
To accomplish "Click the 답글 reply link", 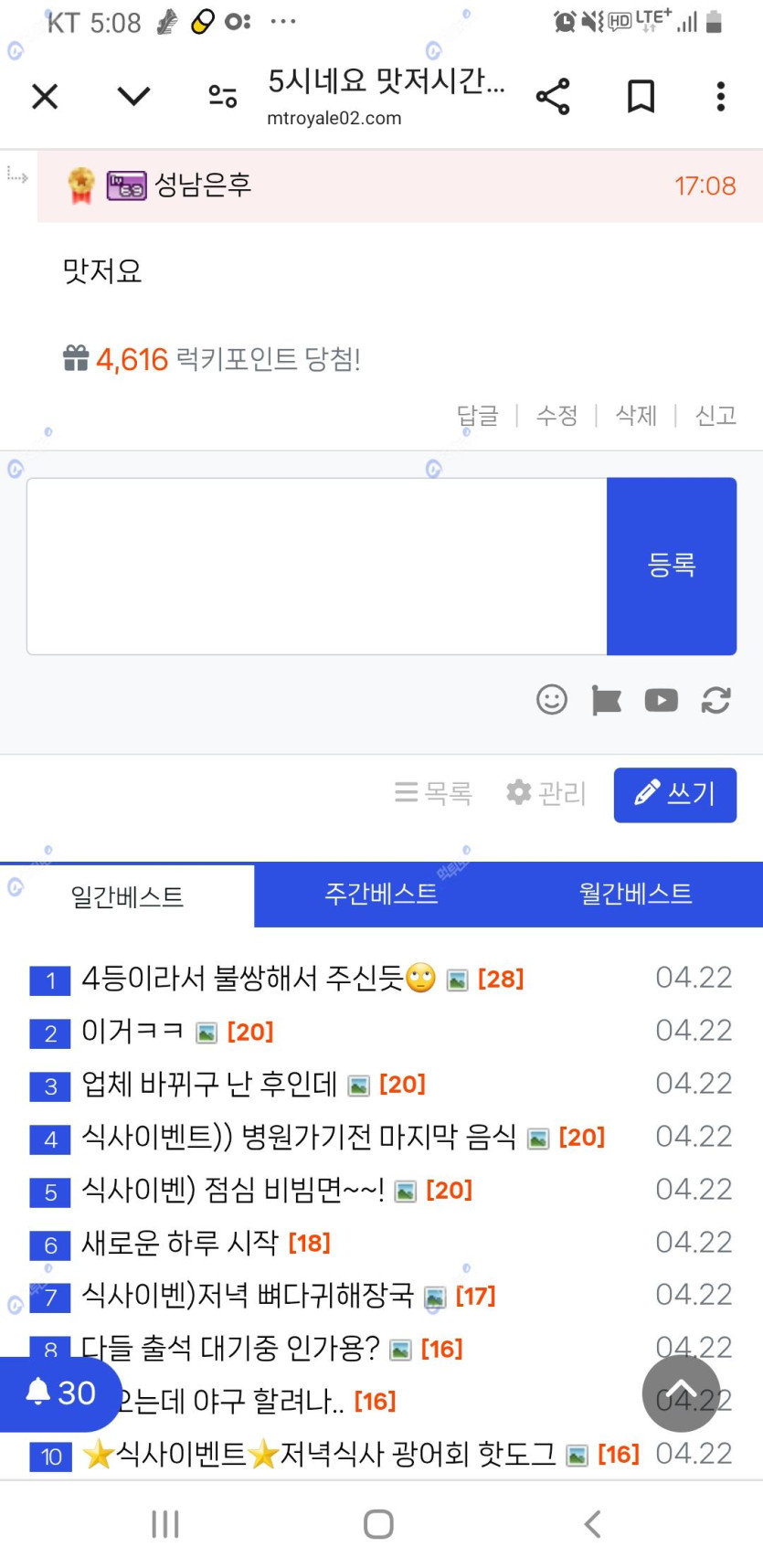I will coord(477,416).
